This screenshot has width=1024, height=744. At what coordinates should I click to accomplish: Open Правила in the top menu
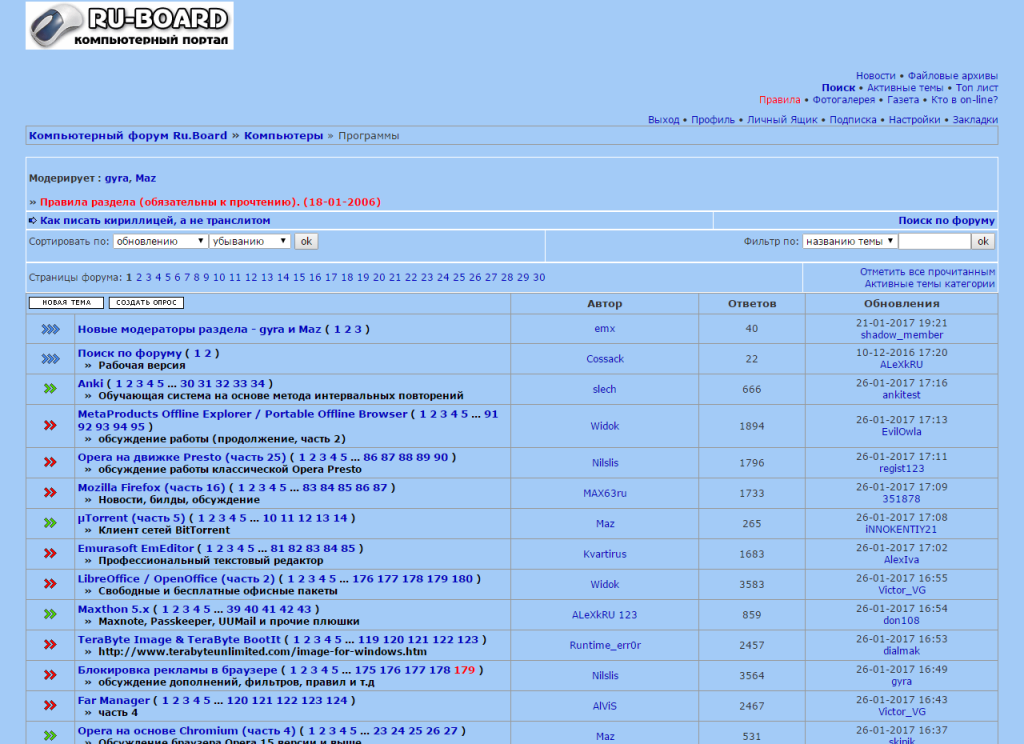[x=780, y=100]
